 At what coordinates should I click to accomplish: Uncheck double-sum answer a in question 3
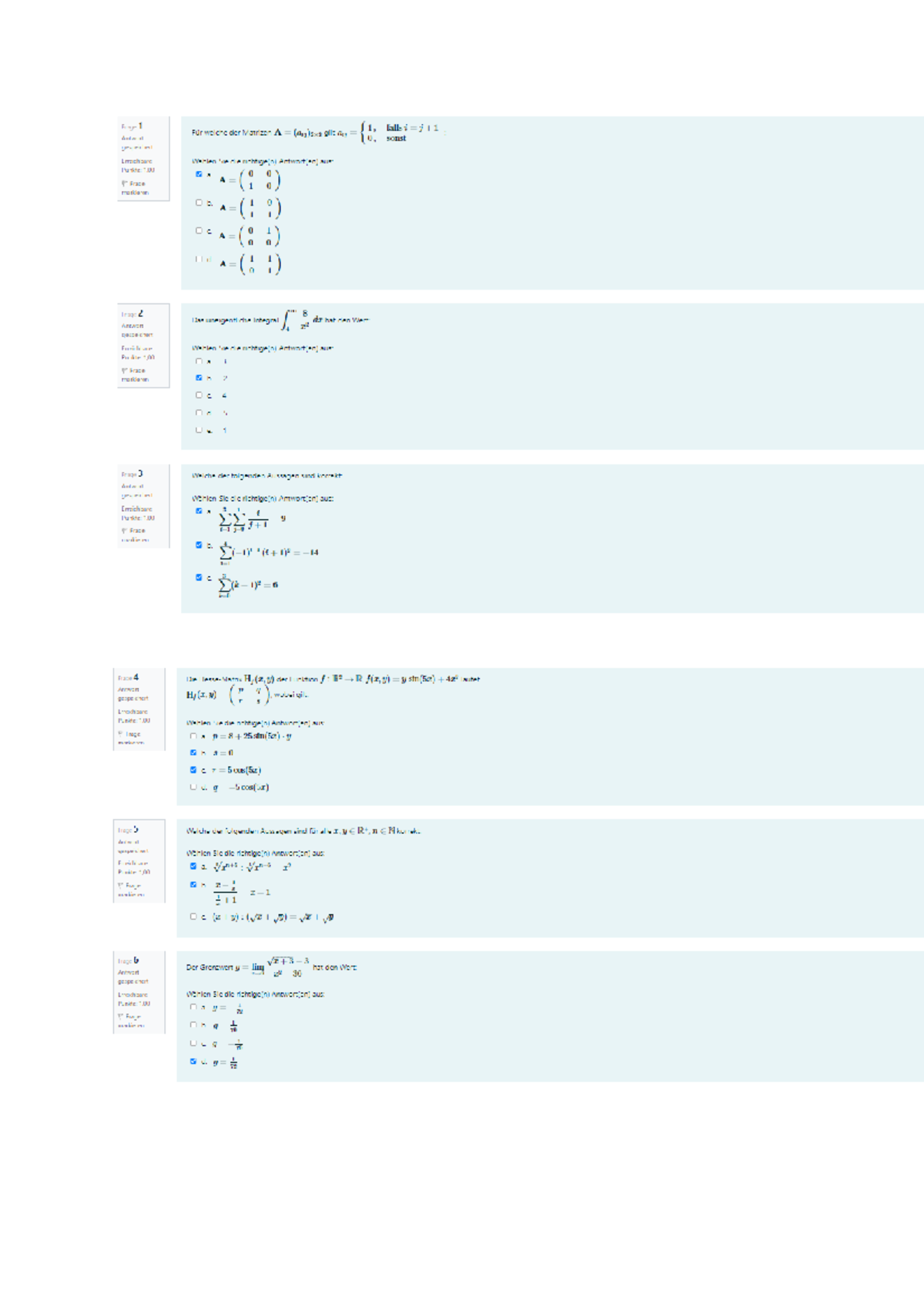[199, 511]
